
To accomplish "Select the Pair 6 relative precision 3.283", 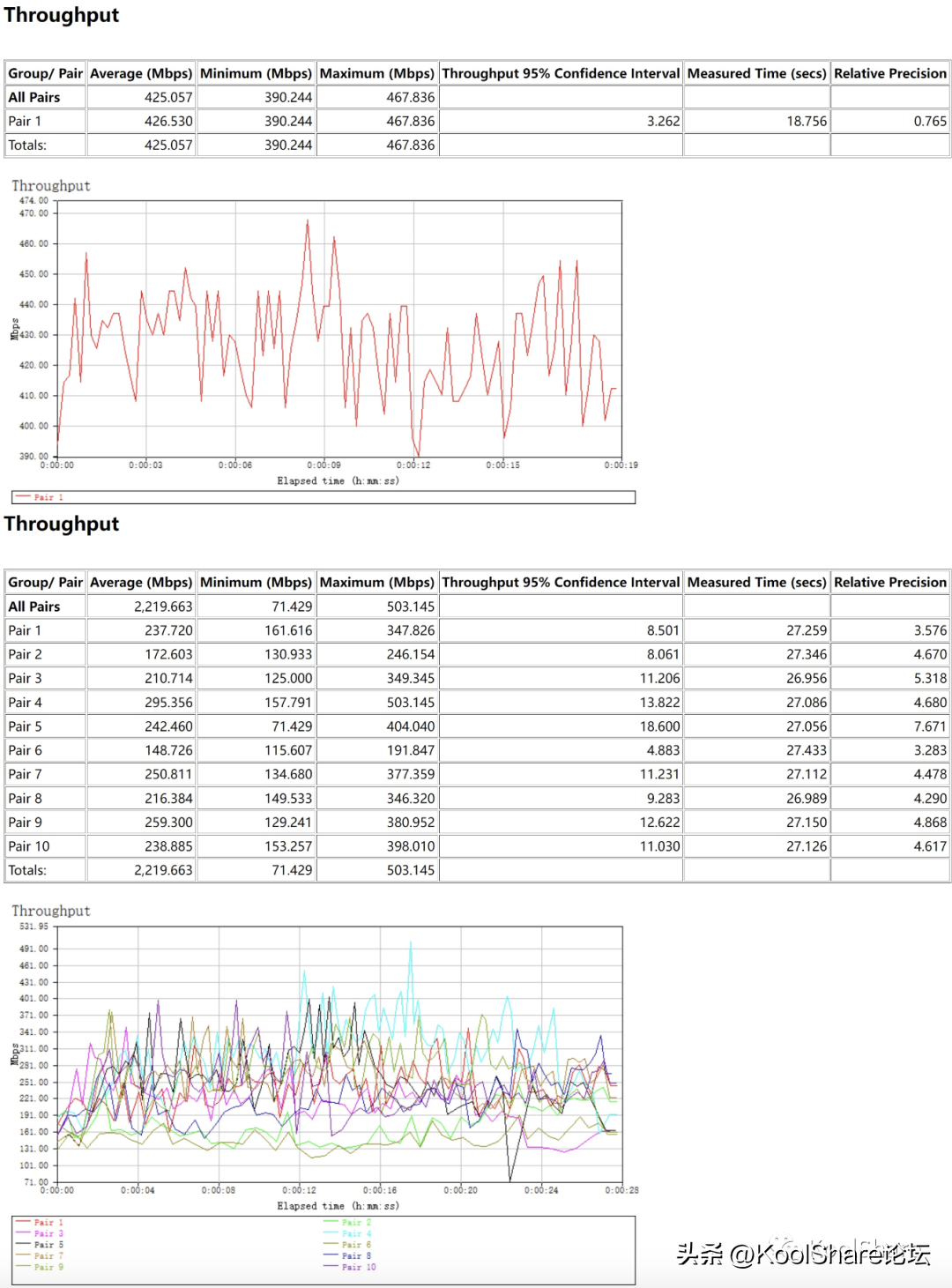I will pyautogui.click(x=930, y=750).
